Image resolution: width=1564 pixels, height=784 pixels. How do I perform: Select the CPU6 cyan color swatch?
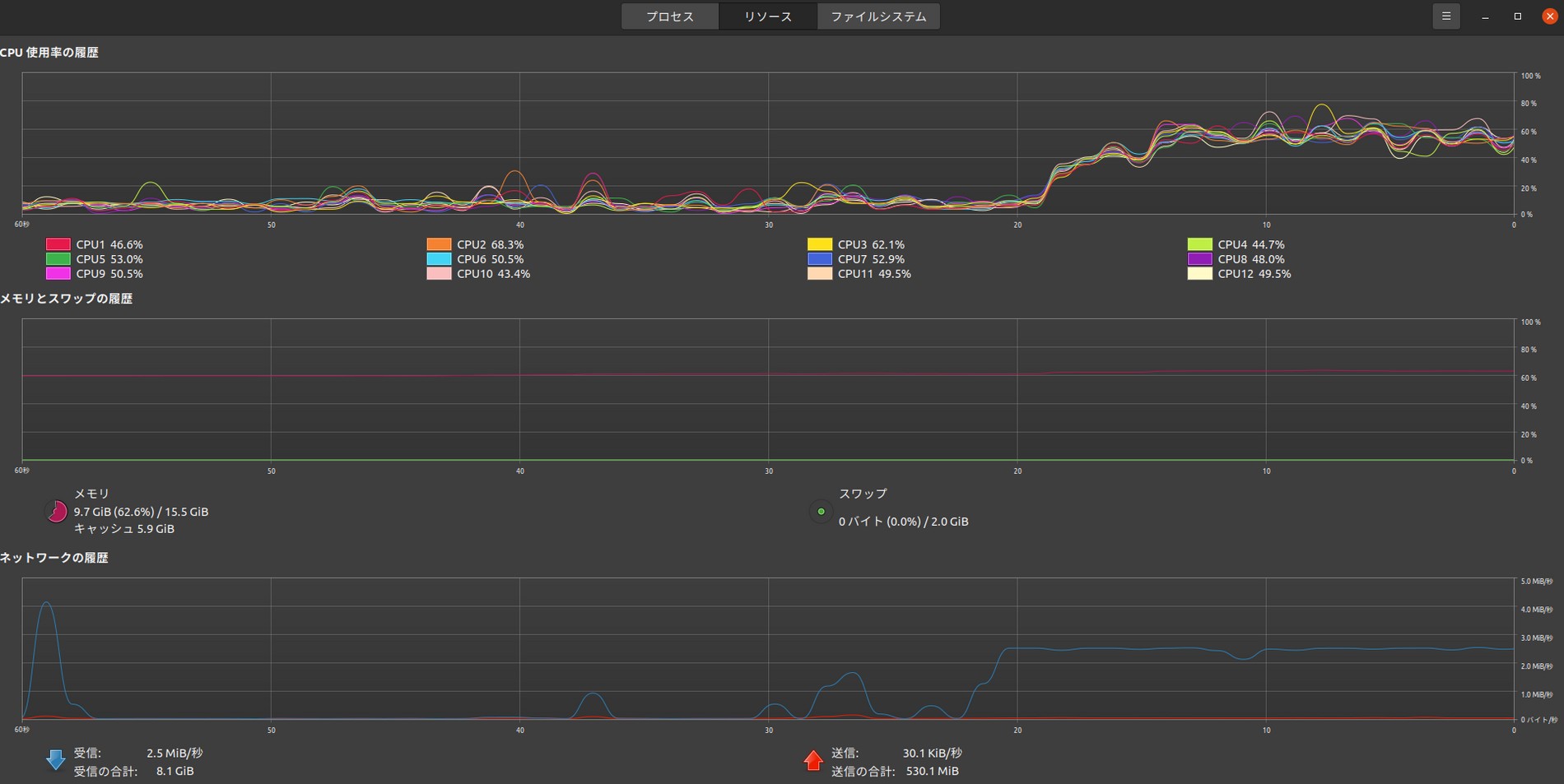coord(439,259)
